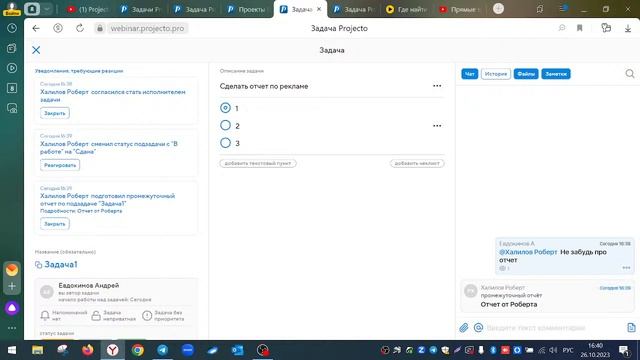Attach a file with the paperclip icon
Viewport: 640px width, 360px height.
pos(464,327)
